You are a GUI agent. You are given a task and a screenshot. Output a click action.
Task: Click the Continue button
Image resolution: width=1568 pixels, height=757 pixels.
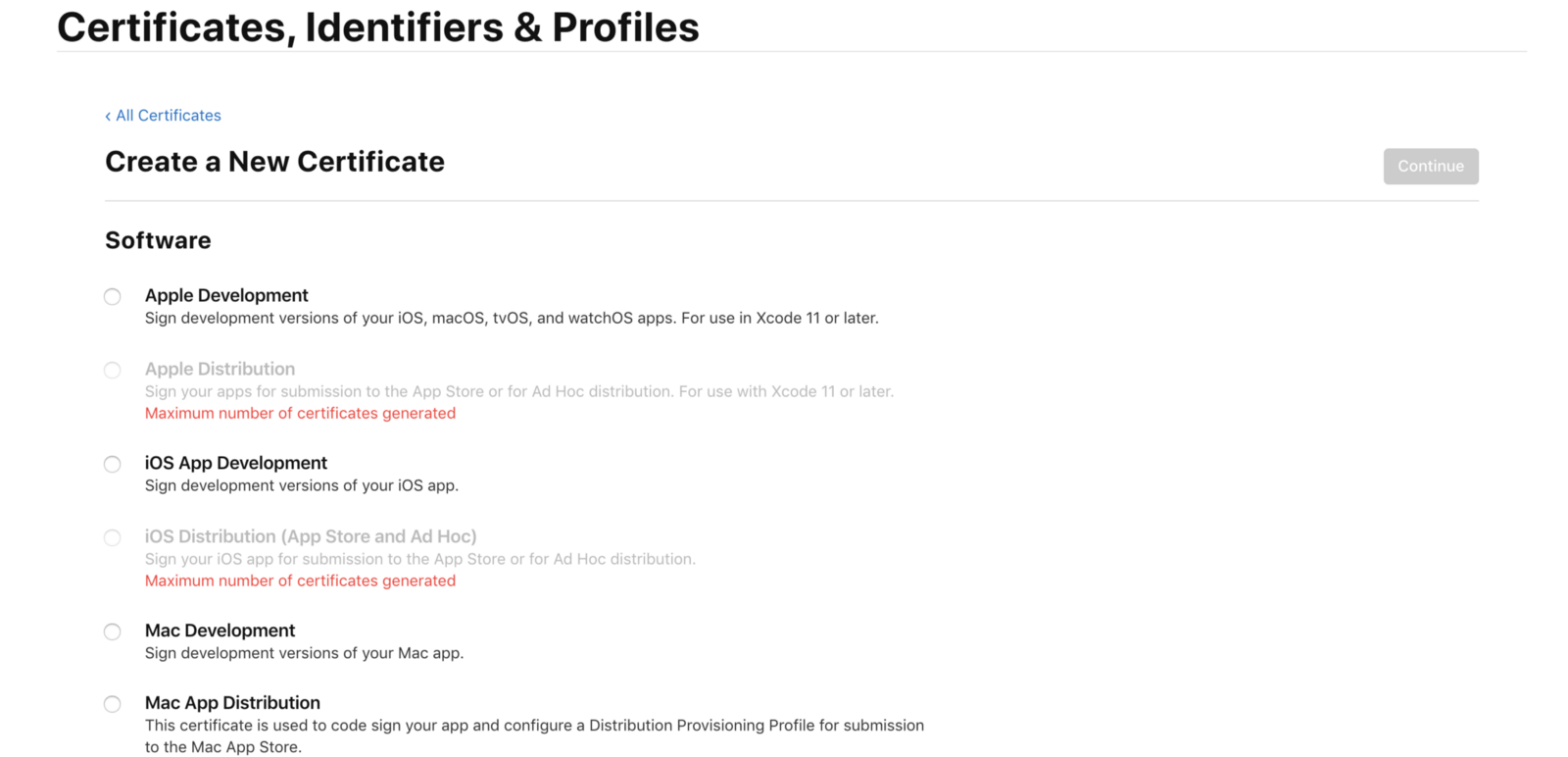pos(1430,166)
